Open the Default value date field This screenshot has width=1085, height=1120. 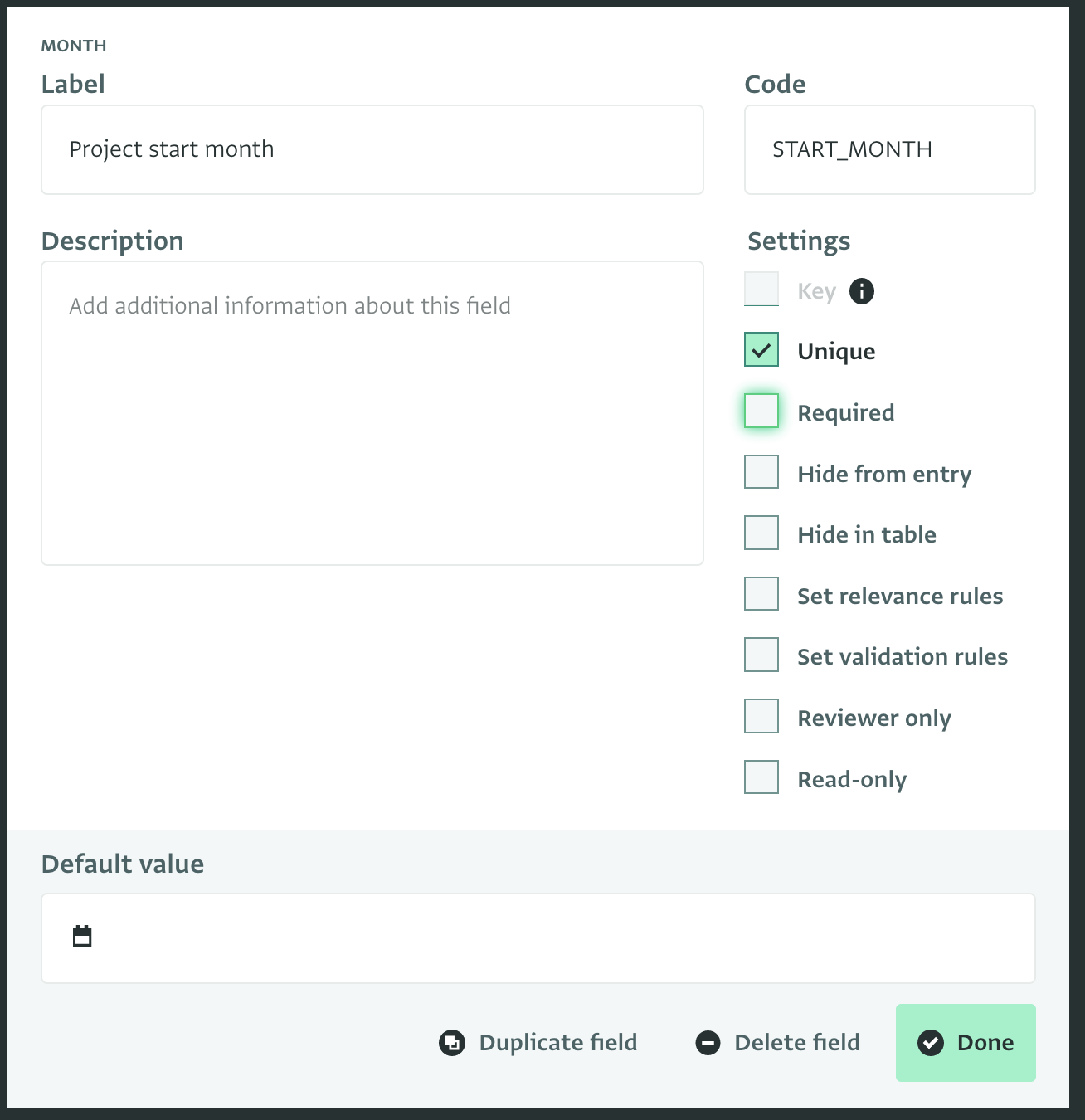point(538,938)
